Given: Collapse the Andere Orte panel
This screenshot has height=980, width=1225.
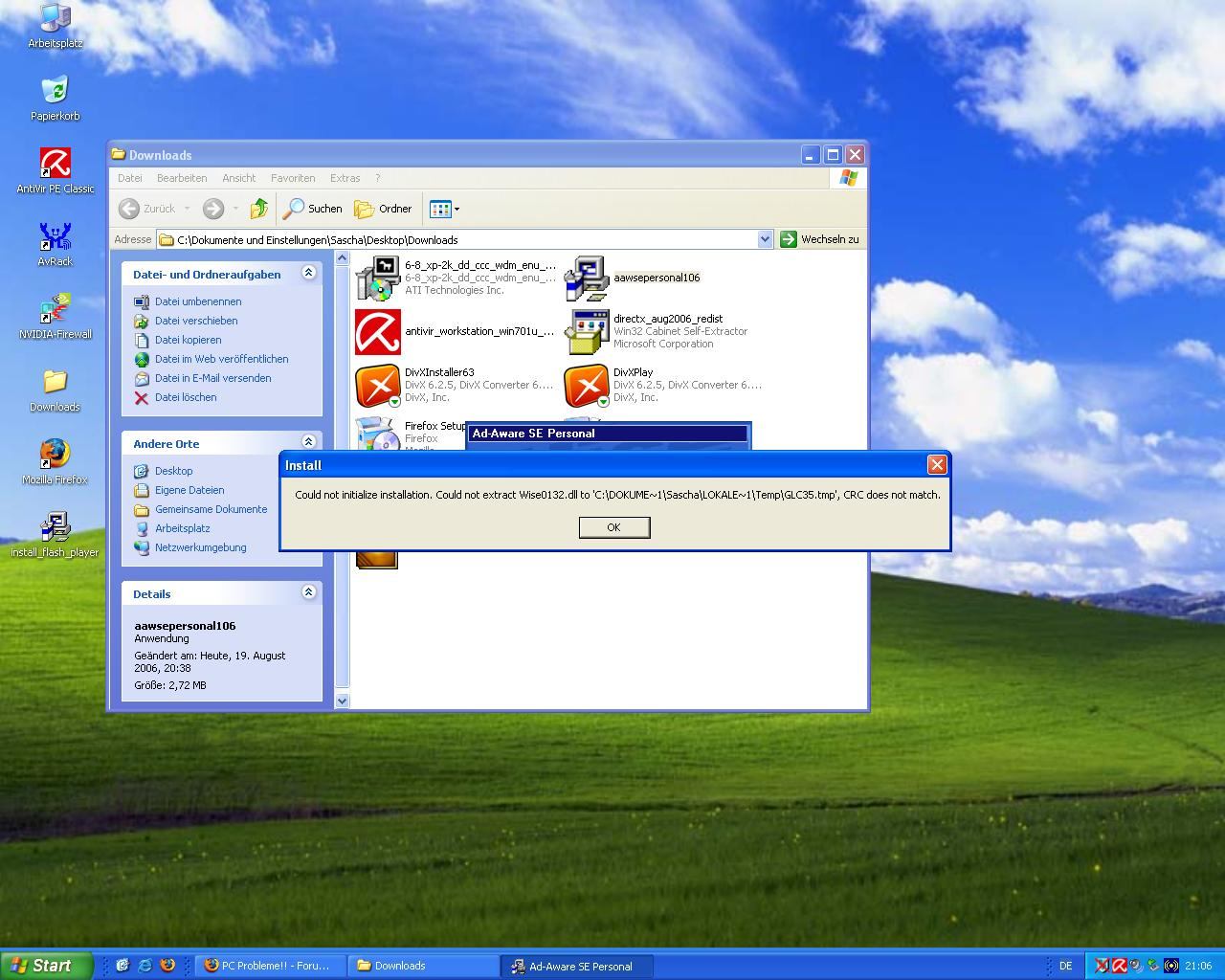Looking at the screenshot, I should (308, 442).
